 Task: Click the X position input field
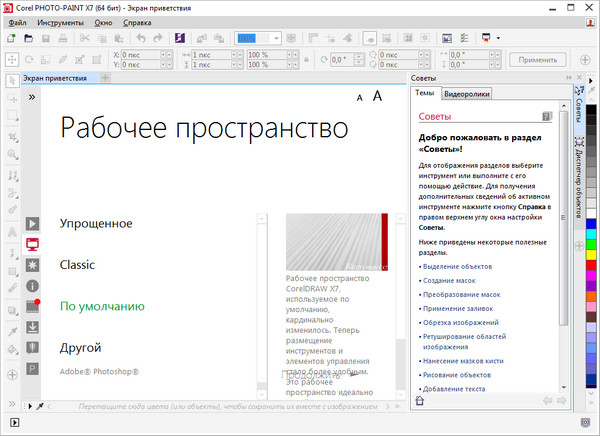[141, 54]
